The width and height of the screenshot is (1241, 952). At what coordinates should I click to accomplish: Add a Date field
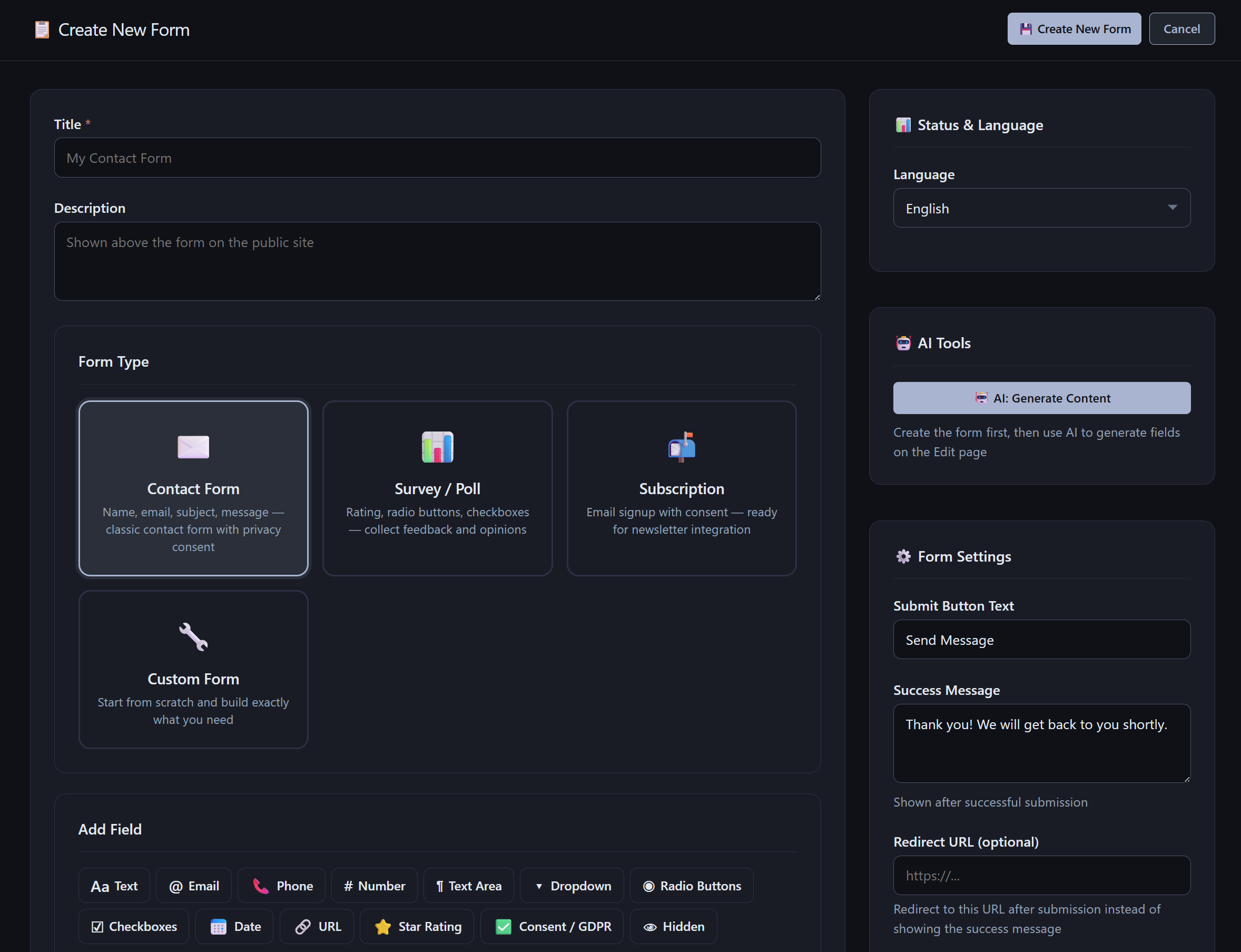point(234,927)
